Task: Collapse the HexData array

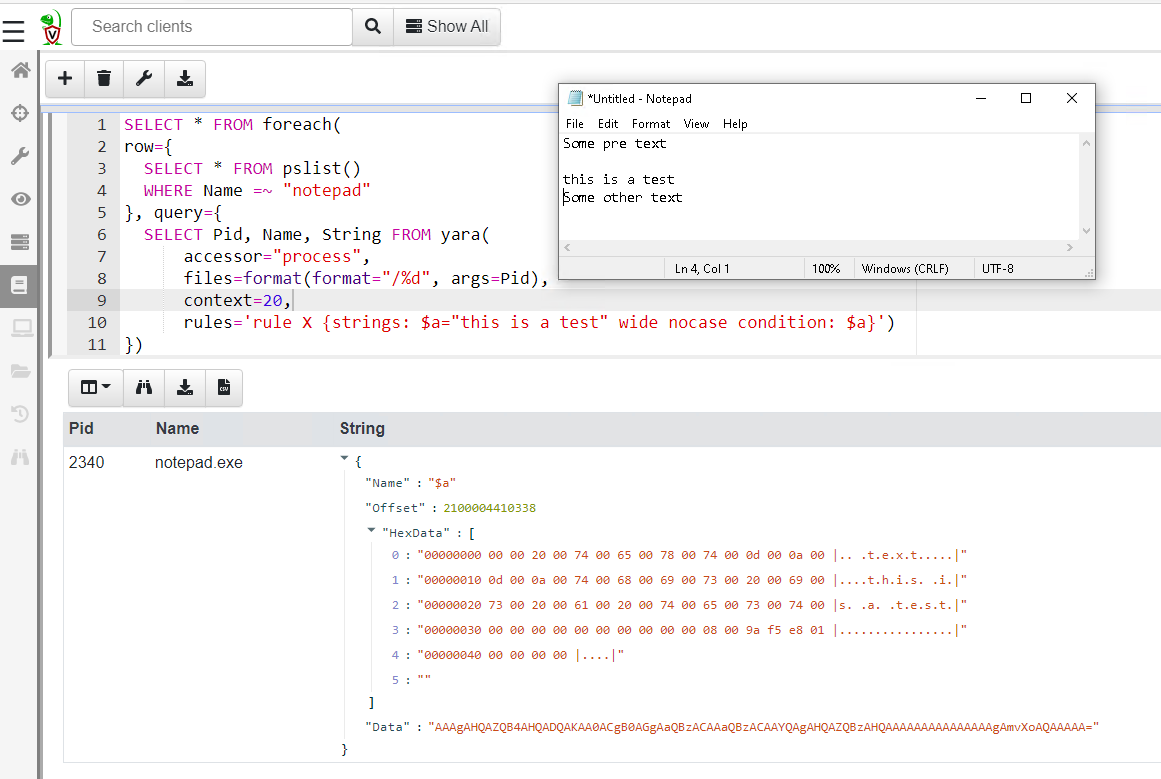Action: coord(372,532)
